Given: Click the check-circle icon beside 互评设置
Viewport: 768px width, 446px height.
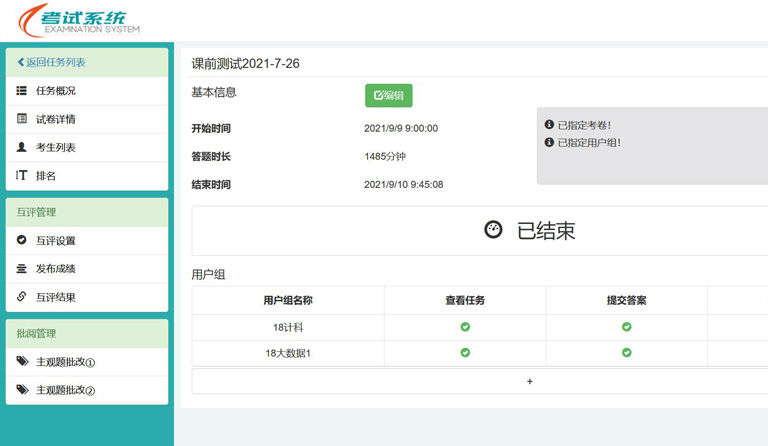Looking at the screenshot, I should (x=22, y=240).
